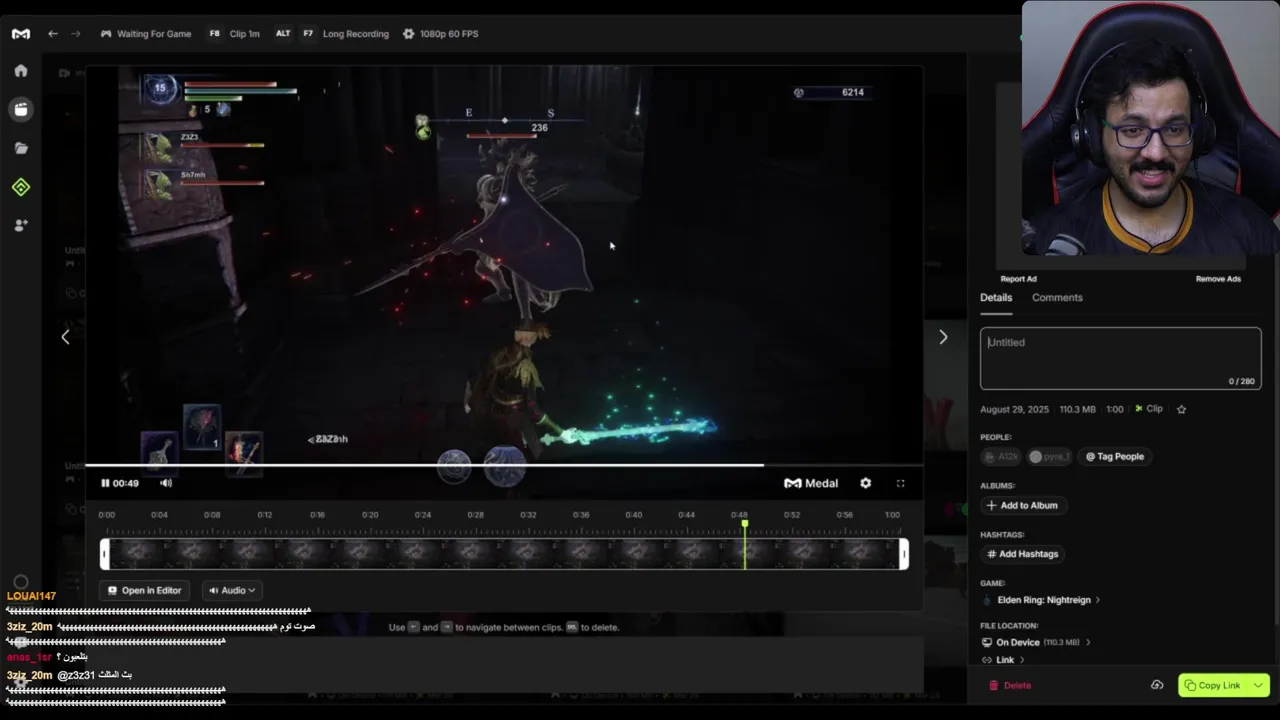1280x720 pixels.
Task: Open the folders sidebar icon
Action: tap(21, 148)
